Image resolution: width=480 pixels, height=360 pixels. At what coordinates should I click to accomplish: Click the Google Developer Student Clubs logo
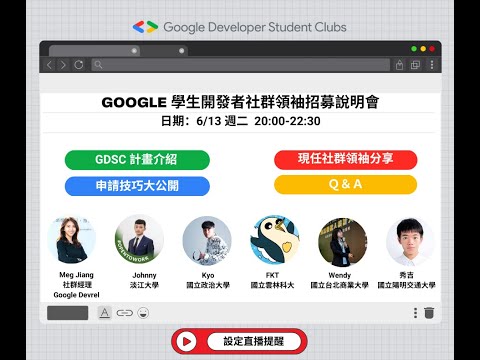[x=240, y=27]
